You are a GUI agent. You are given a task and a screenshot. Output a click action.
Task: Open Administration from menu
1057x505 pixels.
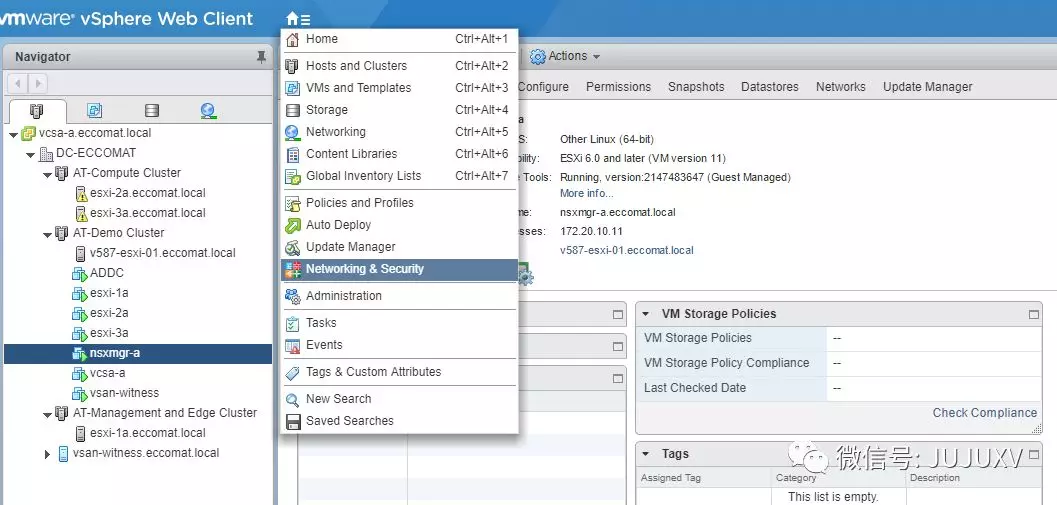click(399, 296)
